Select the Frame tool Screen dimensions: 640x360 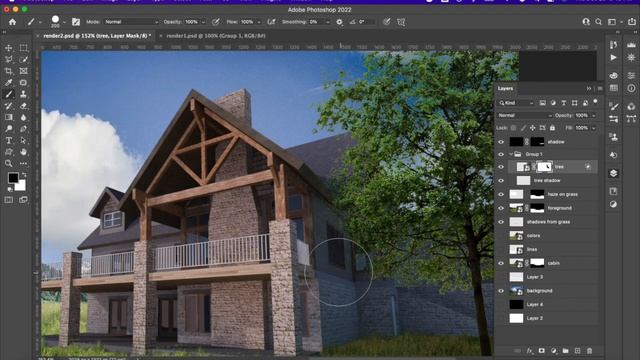click(24, 71)
